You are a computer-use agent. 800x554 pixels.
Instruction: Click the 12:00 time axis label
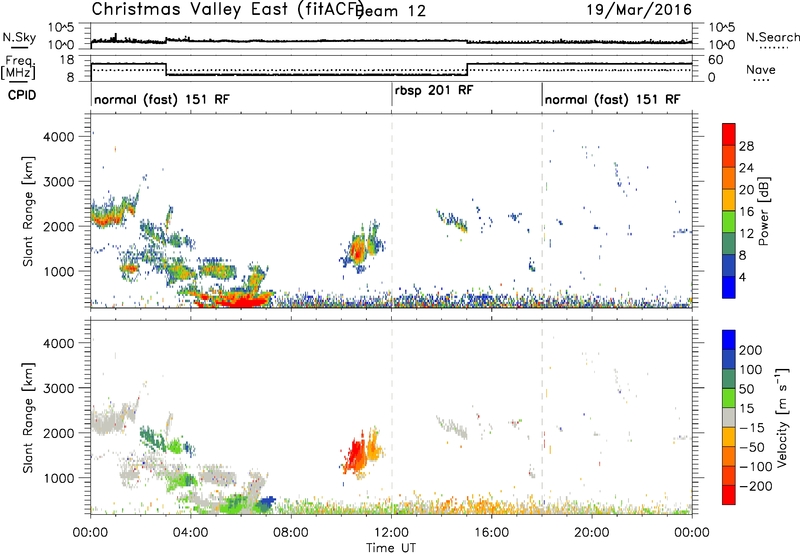click(391, 532)
